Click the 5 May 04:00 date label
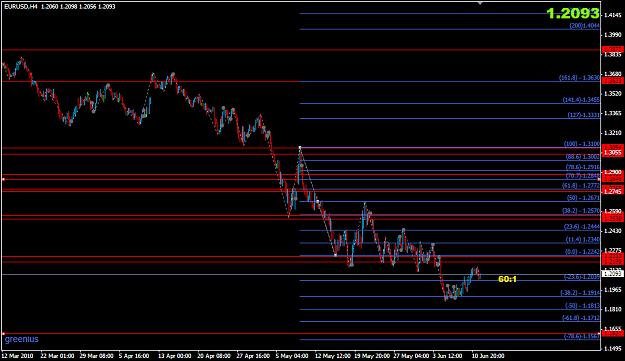Screen dimensions: 625x361 click(x=292, y=356)
